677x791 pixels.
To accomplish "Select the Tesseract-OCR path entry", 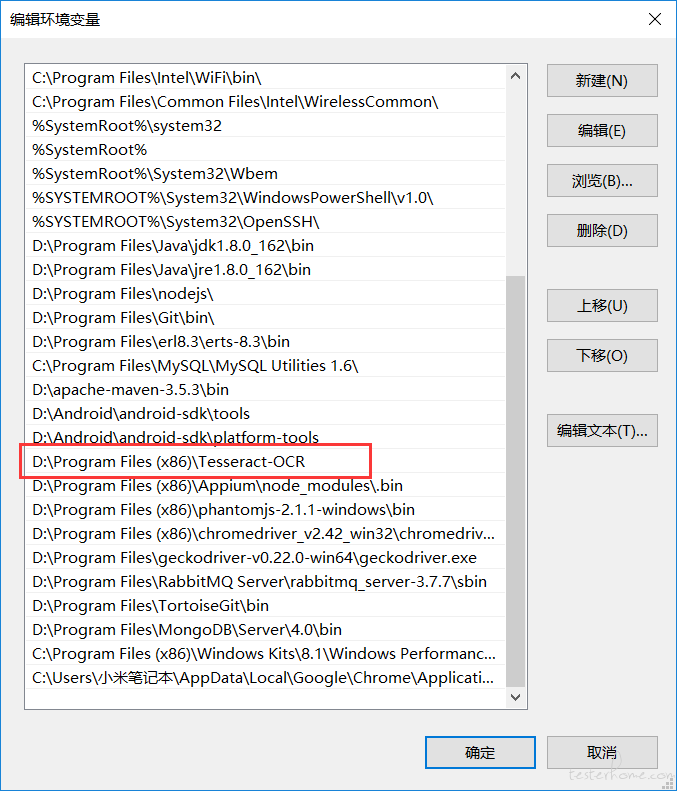I will 265,462.
